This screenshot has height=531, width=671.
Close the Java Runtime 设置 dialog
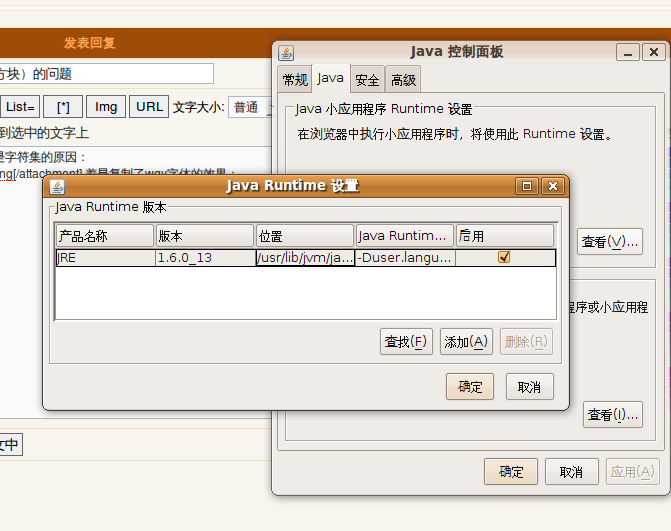point(553,186)
